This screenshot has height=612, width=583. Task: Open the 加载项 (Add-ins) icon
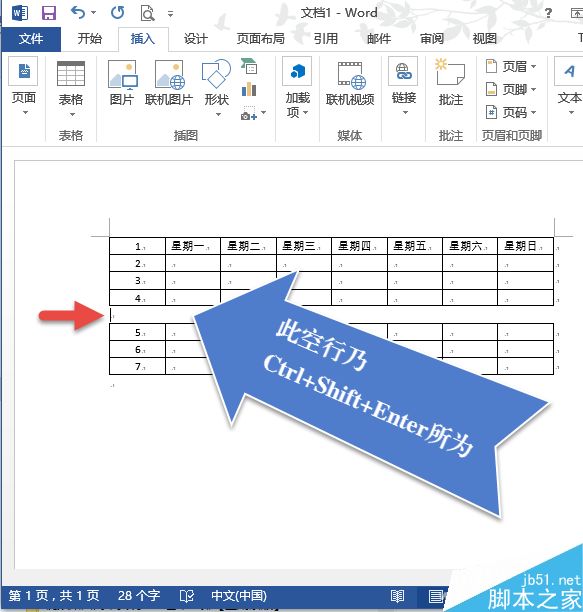click(297, 71)
